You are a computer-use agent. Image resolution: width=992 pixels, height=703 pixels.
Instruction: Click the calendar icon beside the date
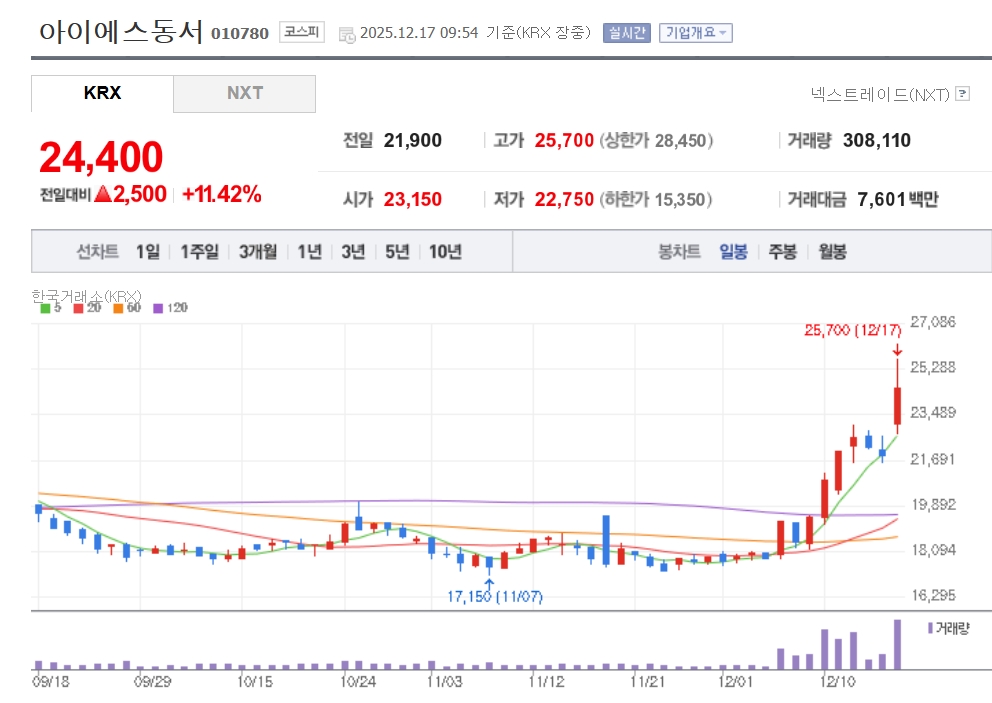point(347,35)
